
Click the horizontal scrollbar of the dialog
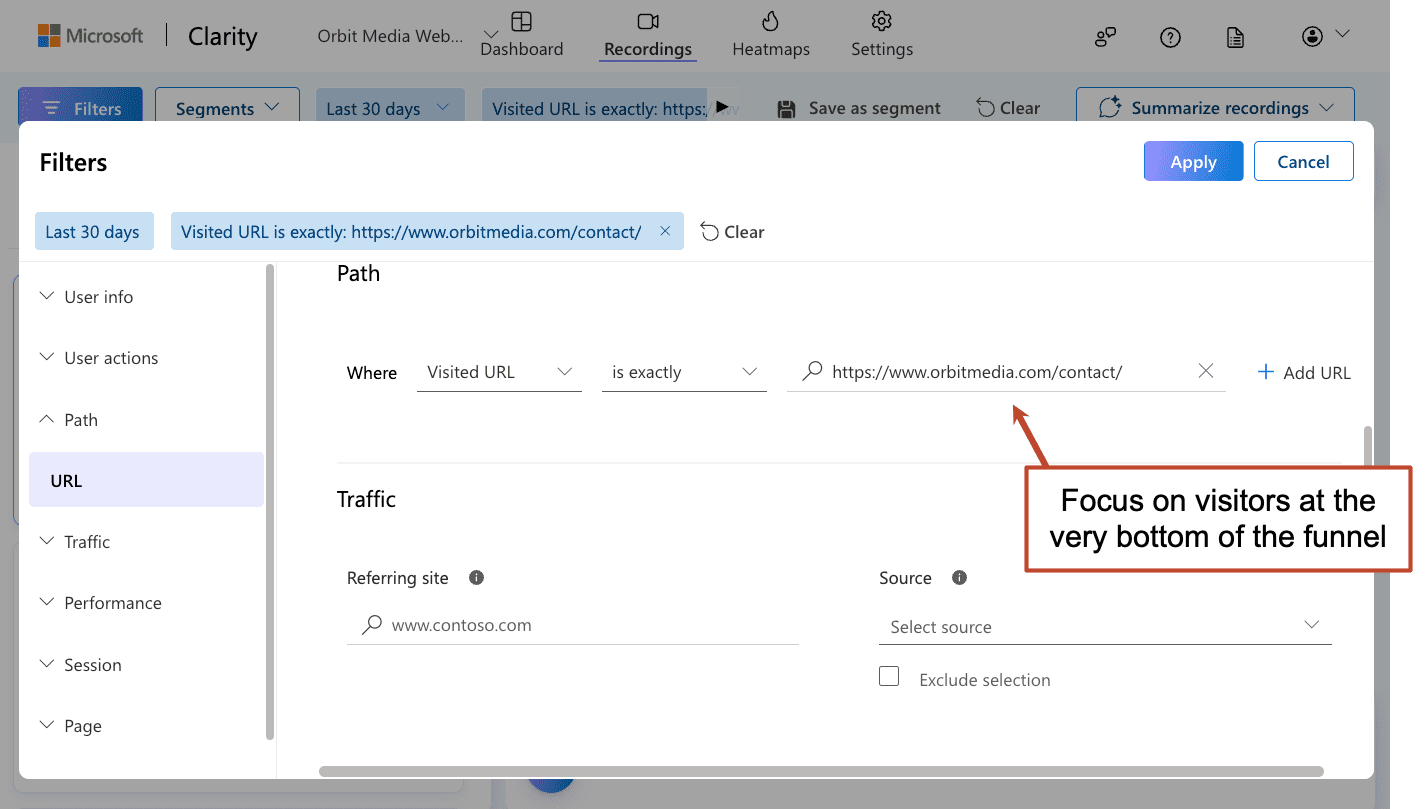(x=821, y=771)
